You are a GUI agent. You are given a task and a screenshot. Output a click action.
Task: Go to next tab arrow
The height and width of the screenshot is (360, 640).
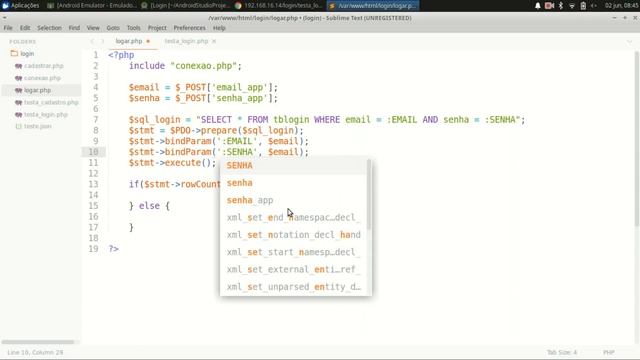click(x=102, y=41)
